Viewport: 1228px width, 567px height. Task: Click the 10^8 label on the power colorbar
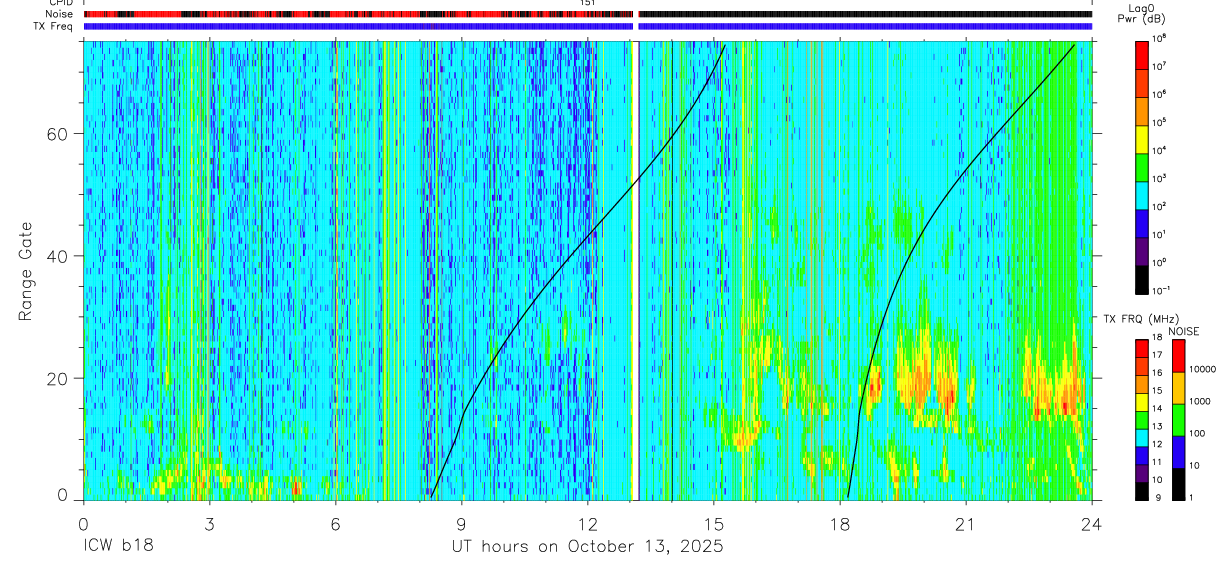(1159, 38)
